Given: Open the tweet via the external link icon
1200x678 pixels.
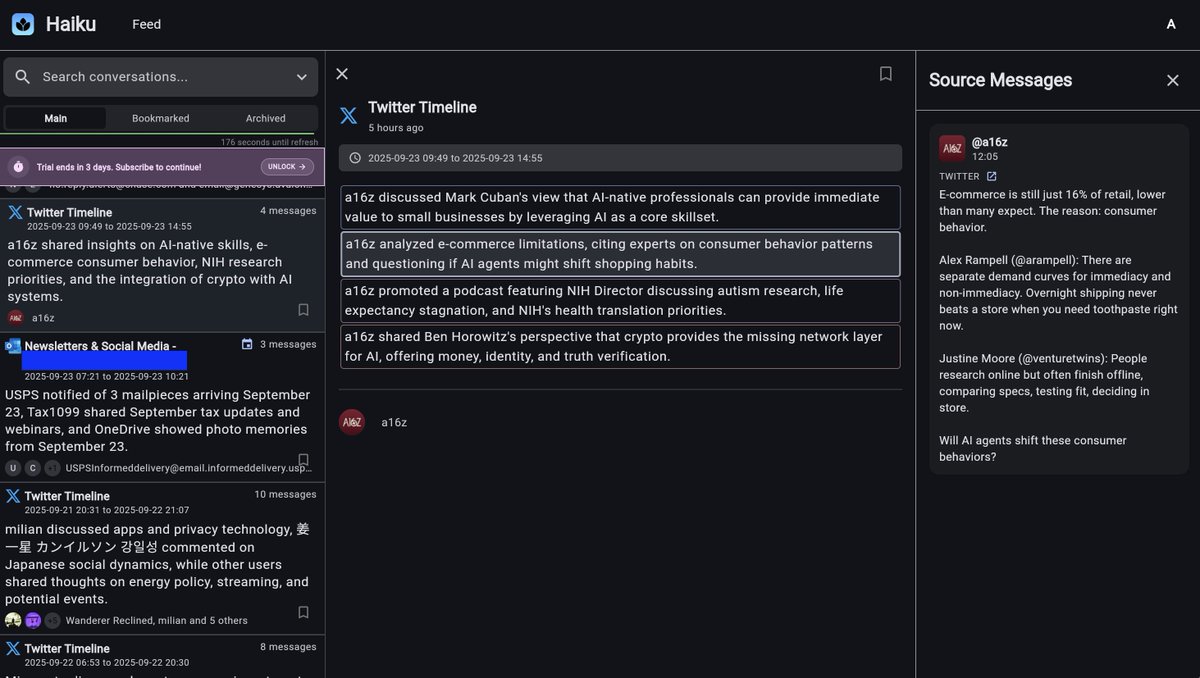Looking at the screenshot, I should coord(992,176).
